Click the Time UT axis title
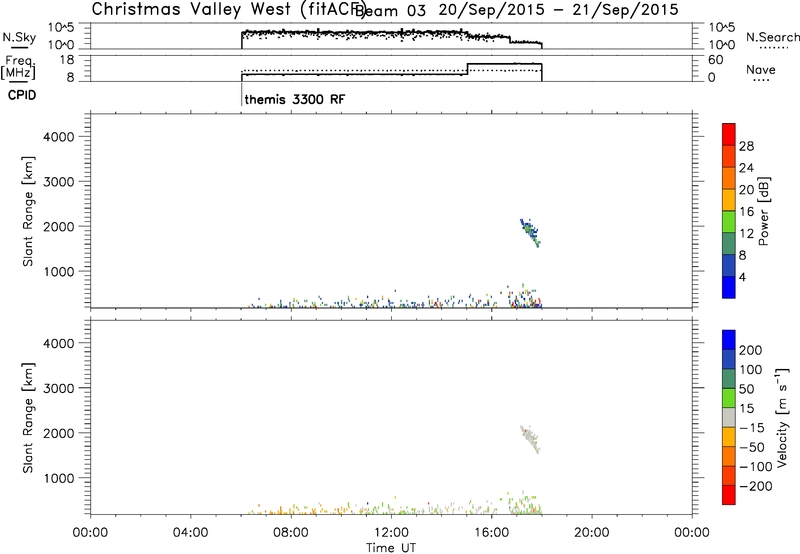This screenshot has width=800, height=554. tap(391, 548)
